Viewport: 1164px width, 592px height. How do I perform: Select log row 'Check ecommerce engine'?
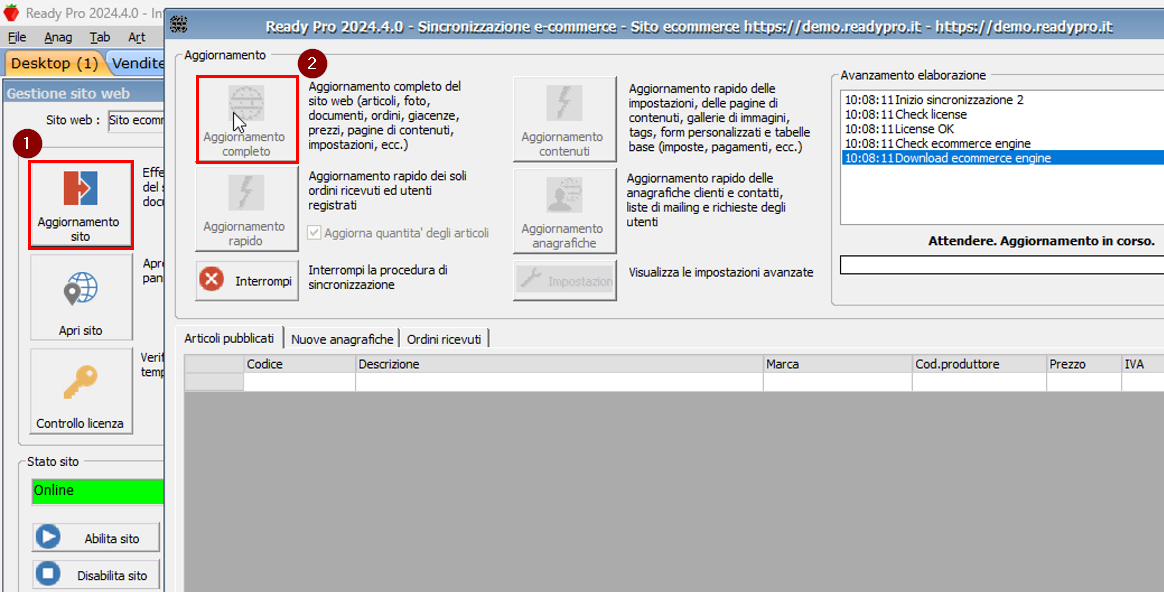[x=1003, y=143]
